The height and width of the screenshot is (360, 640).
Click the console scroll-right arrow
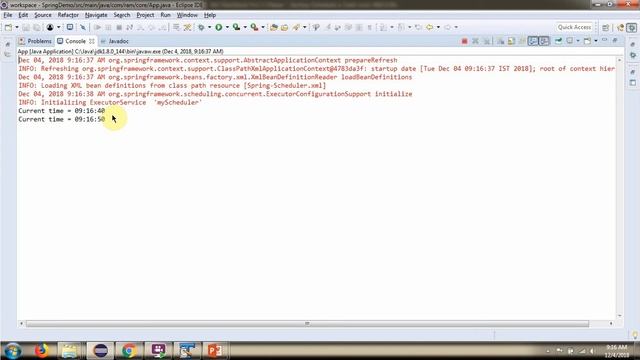click(x=611, y=324)
